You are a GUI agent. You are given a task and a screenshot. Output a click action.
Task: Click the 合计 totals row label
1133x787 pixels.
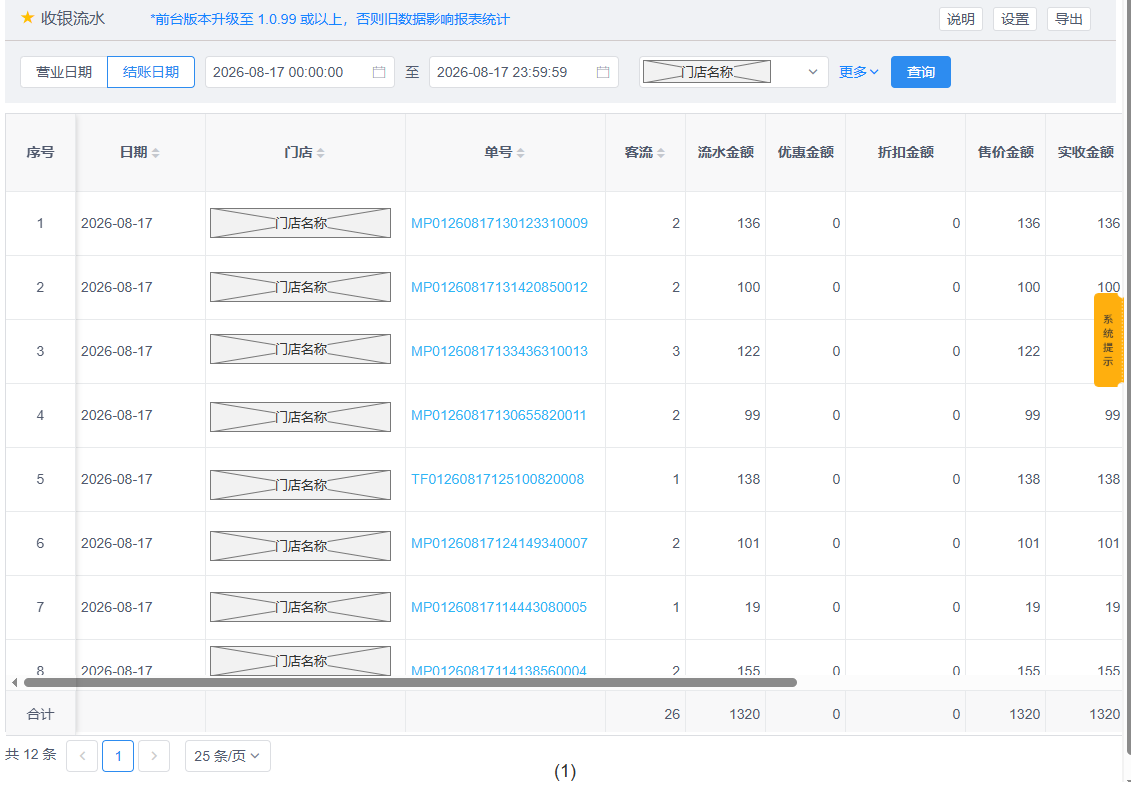point(40,715)
